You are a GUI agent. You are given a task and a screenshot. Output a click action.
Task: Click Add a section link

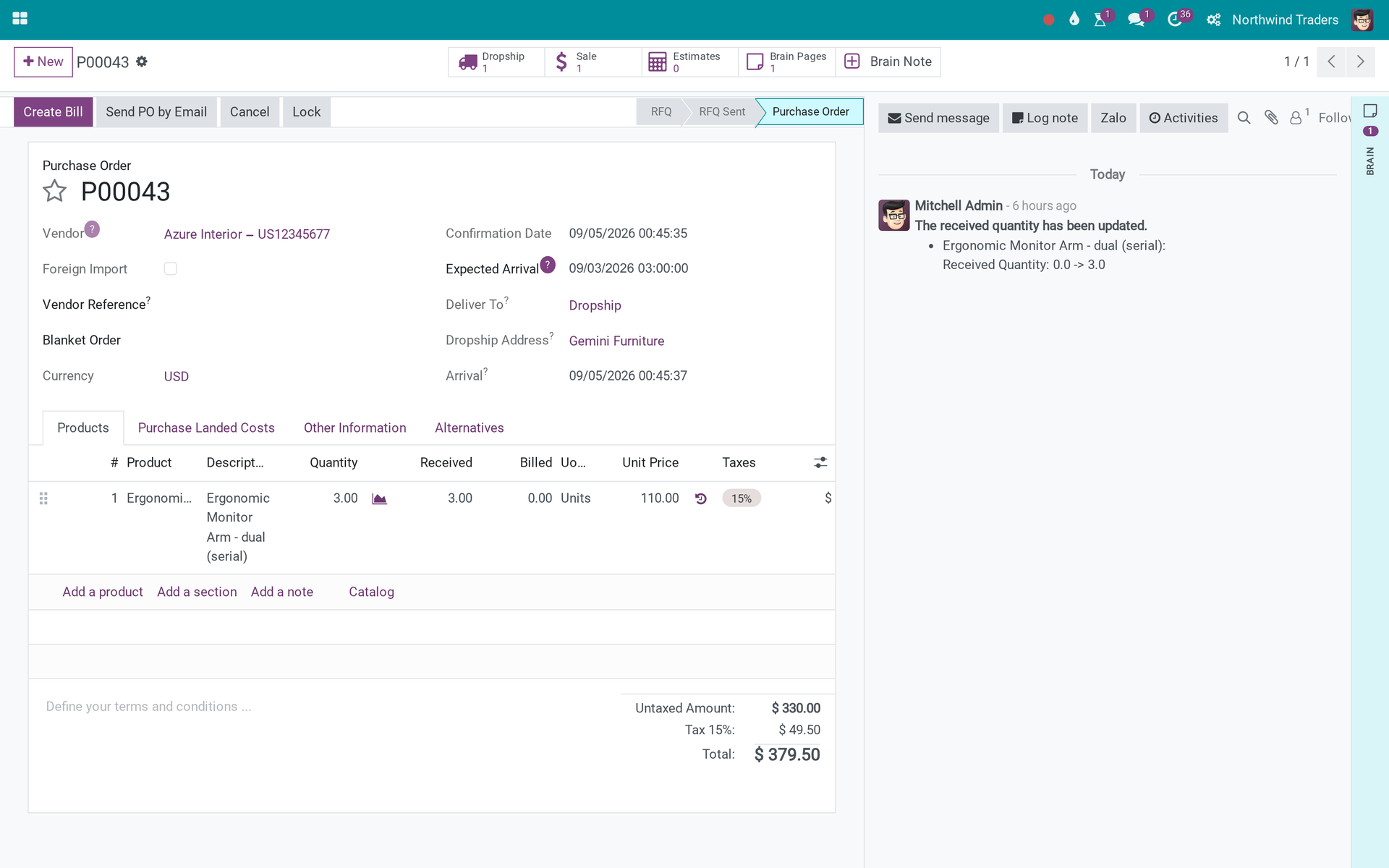pos(197,592)
